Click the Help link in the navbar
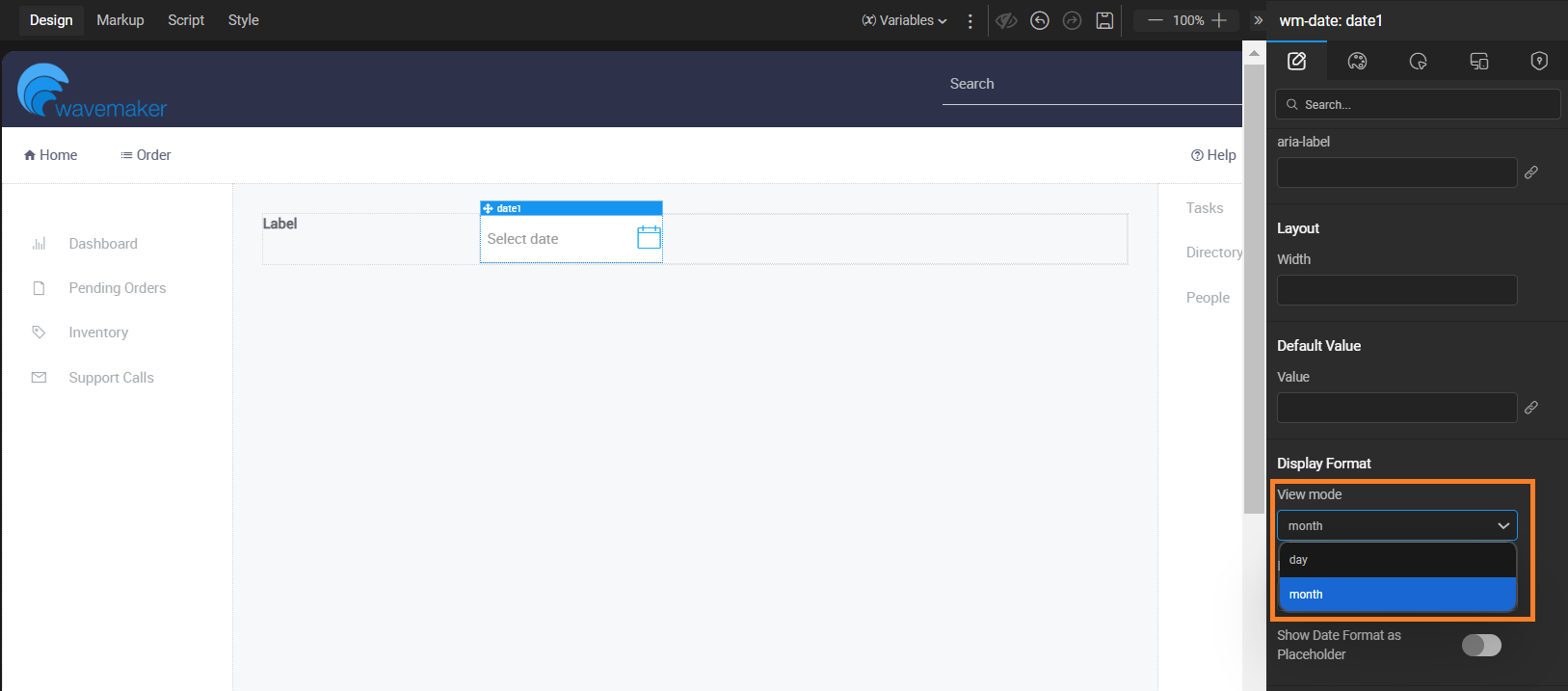 [x=1213, y=155]
